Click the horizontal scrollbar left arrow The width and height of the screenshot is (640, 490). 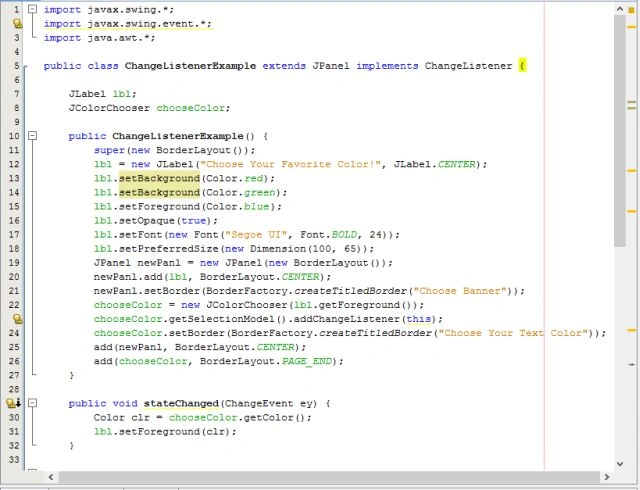[51, 477]
